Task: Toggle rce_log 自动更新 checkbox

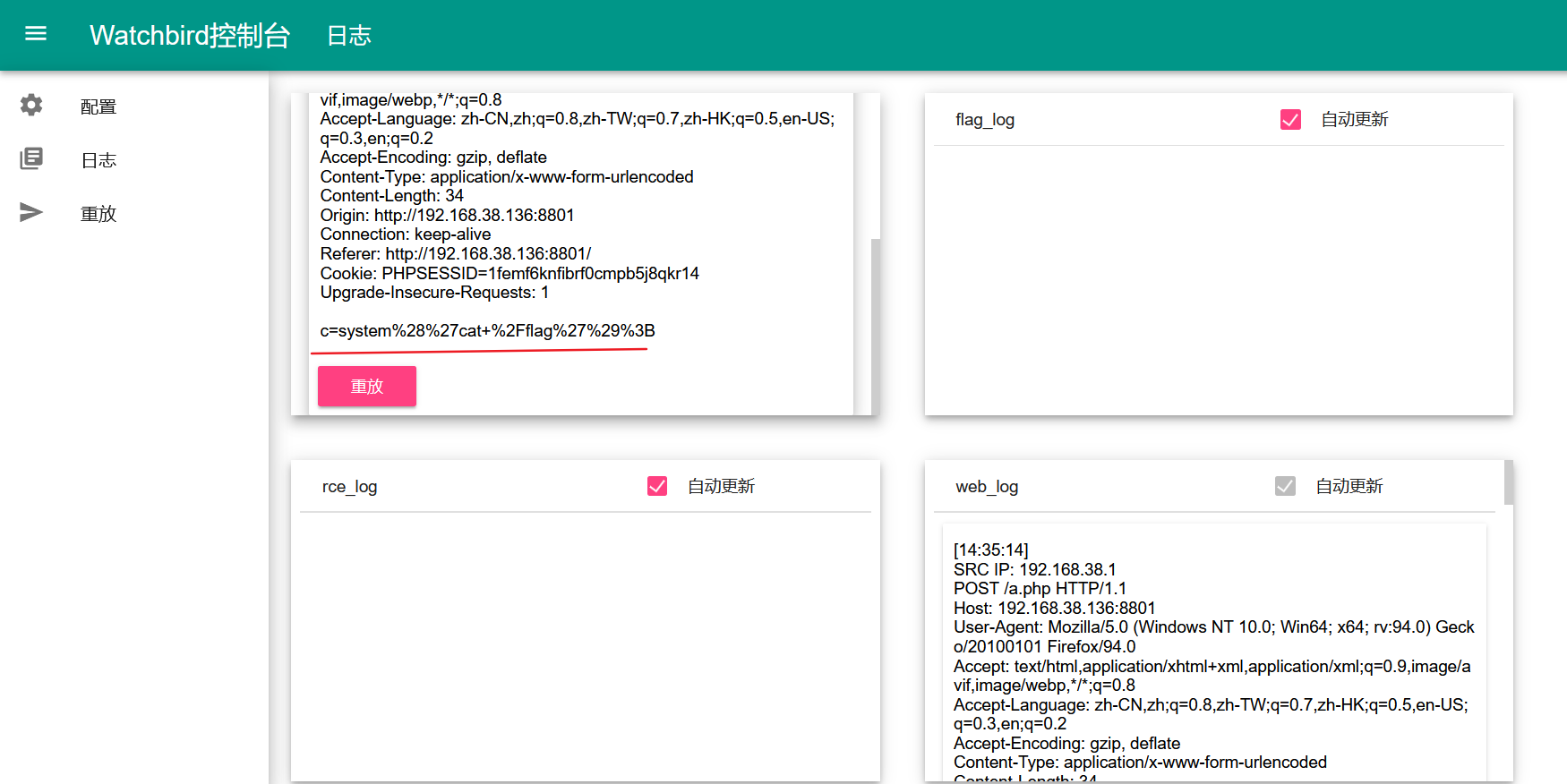Action: (x=657, y=486)
